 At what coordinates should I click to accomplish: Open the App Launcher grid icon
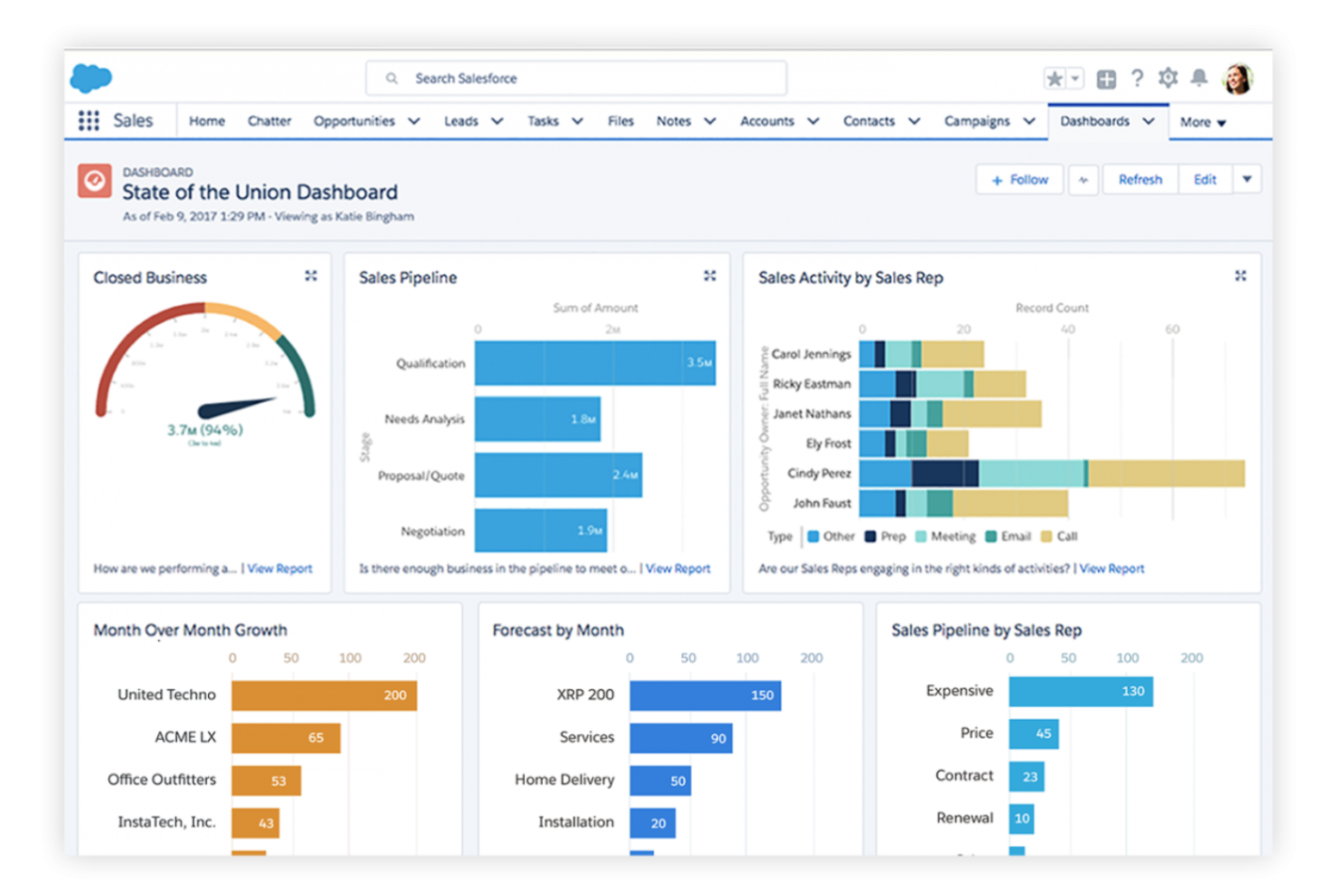(x=88, y=121)
